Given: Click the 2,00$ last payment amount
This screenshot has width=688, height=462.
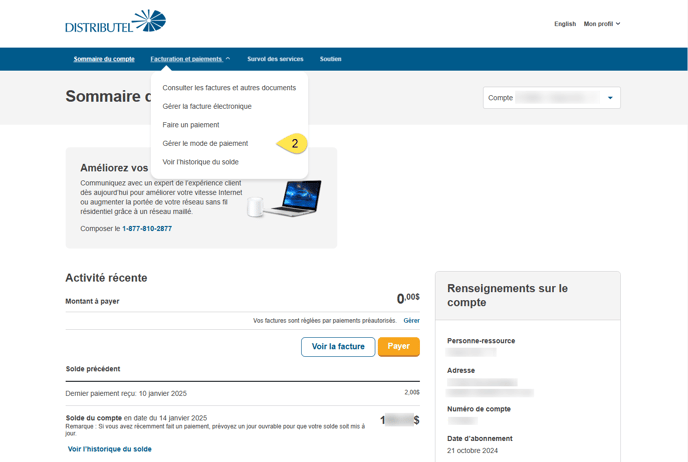Looking at the screenshot, I should (412, 392).
